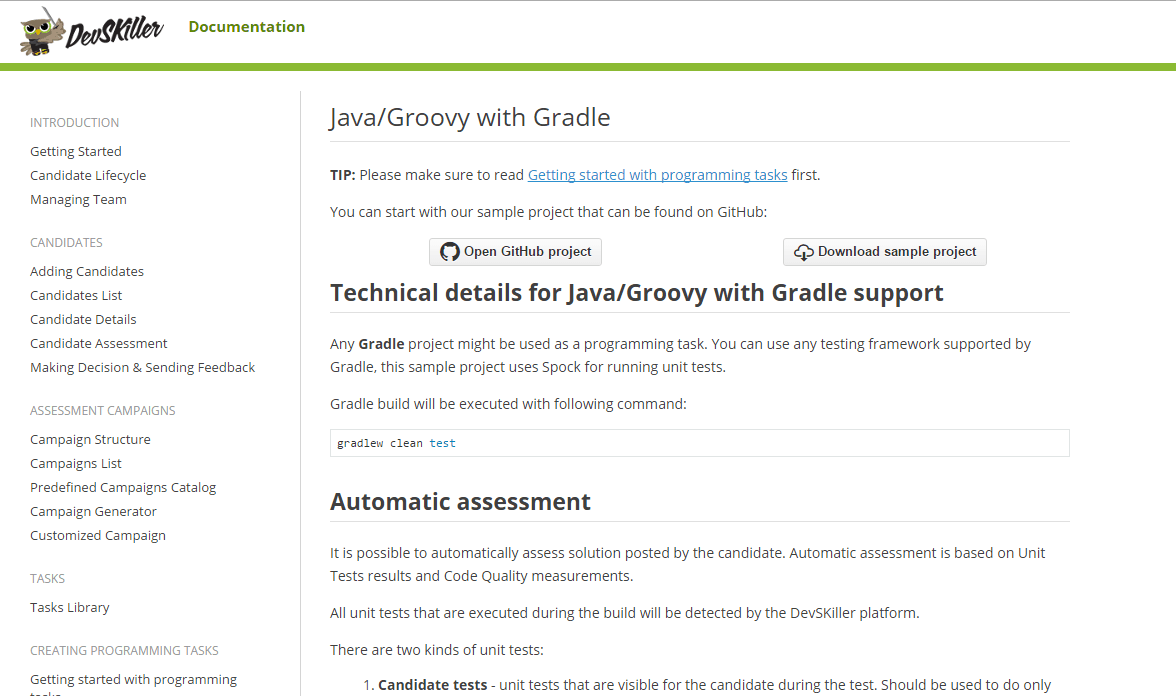Select Predefined Campaigns Catalog entry

[x=123, y=487]
